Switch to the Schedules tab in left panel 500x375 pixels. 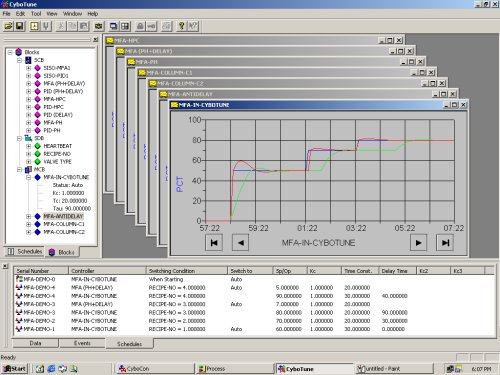(x=25, y=251)
